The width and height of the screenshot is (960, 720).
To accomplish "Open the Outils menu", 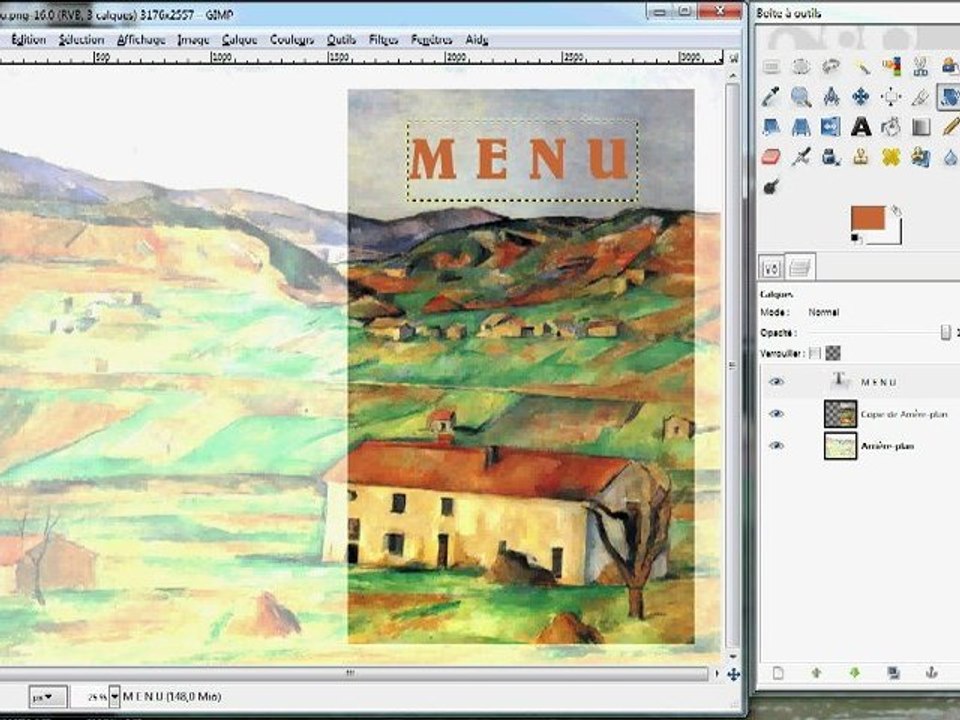I will (341, 40).
